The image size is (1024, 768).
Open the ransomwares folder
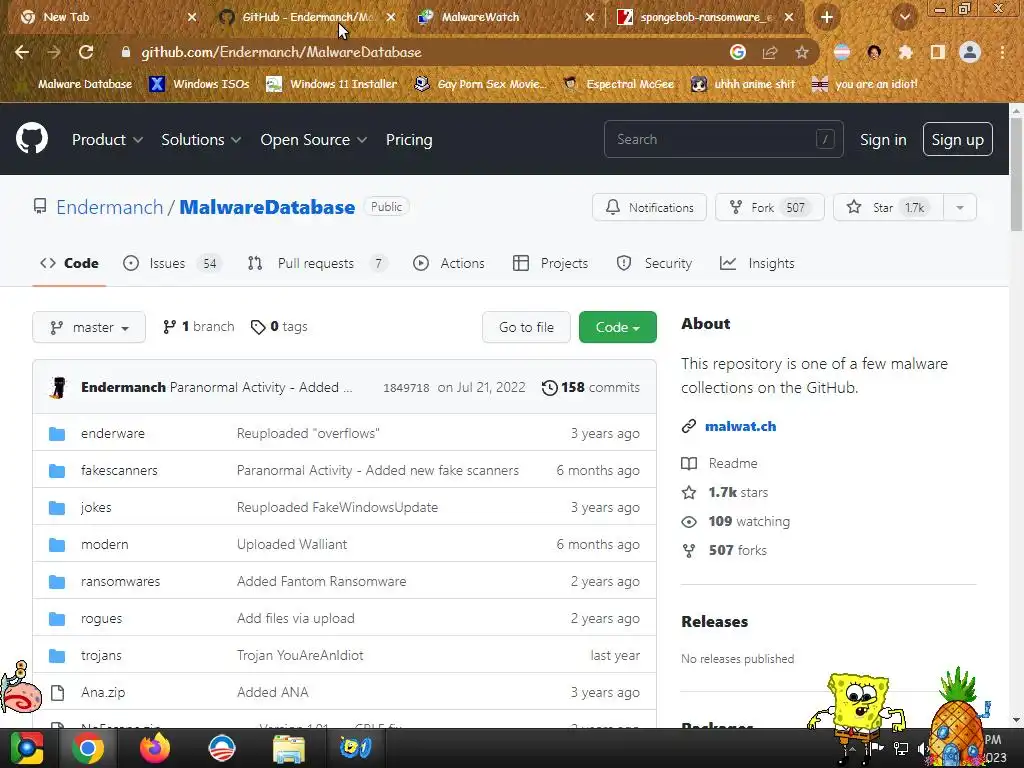(x=121, y=581)
